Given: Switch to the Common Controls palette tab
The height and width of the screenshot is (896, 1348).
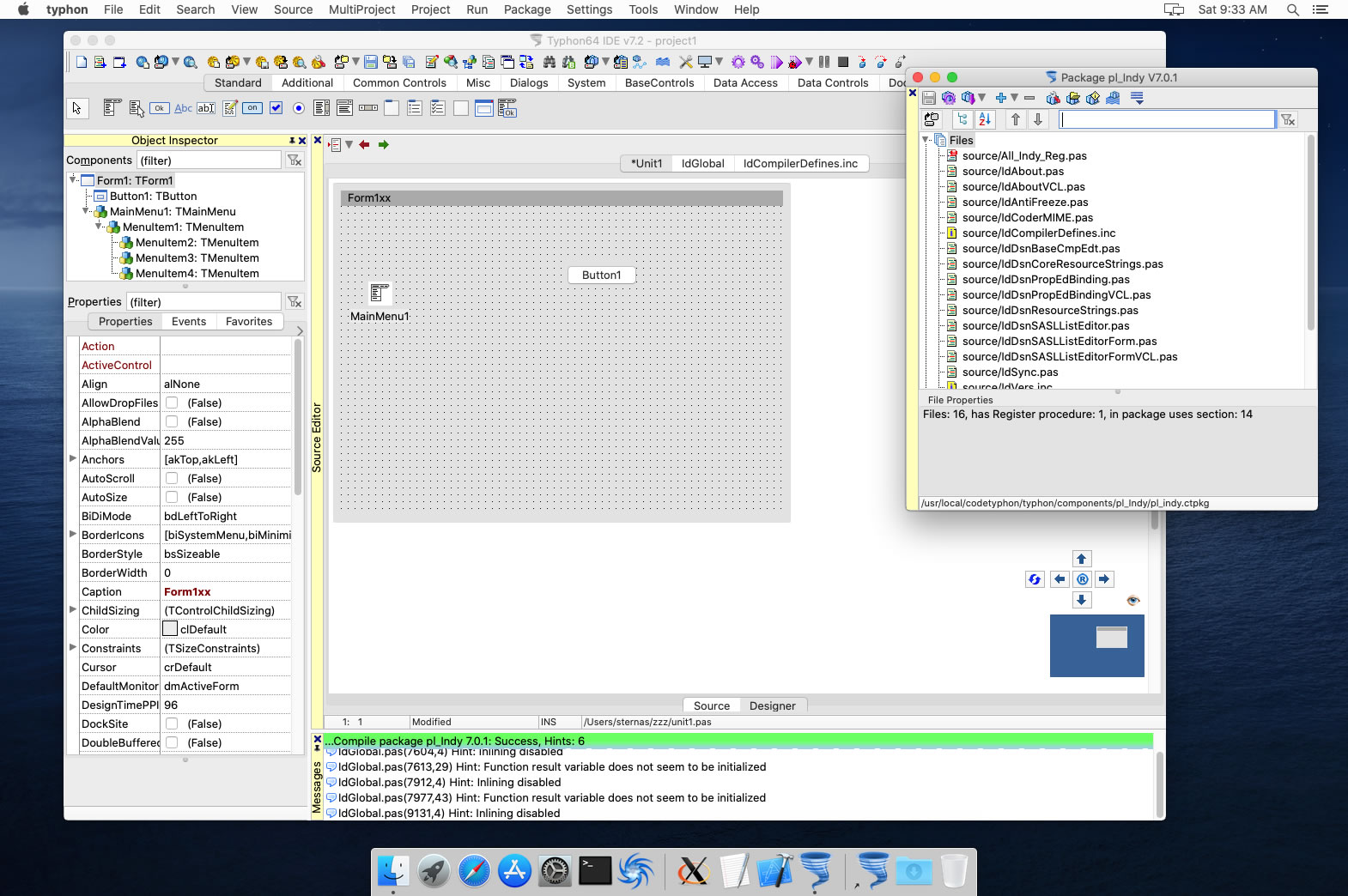Looking at the screenshot, I should pos(399,83).
